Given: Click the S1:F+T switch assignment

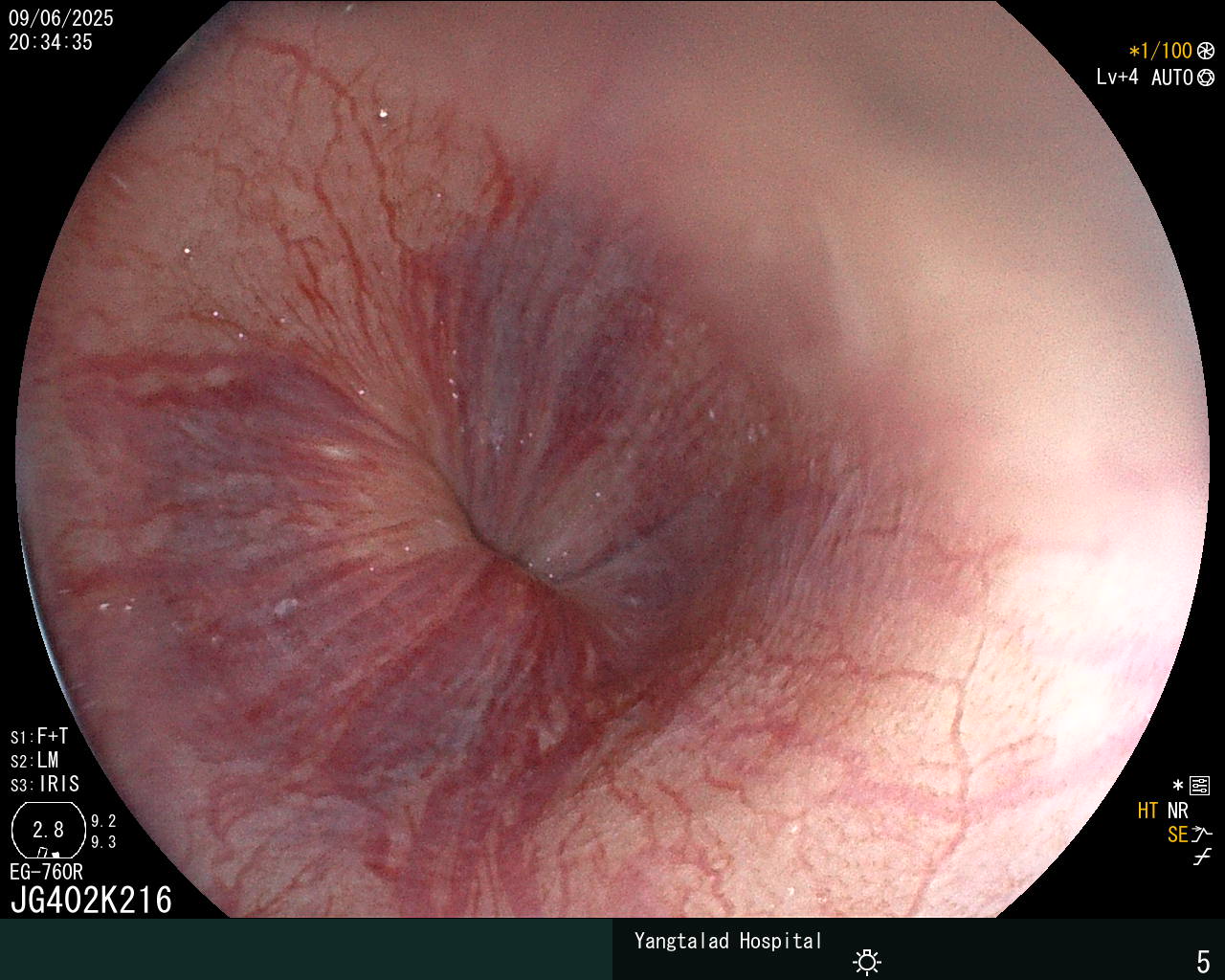Looking at the screenshot, I should pyautogui.click(x=39, y=737).
